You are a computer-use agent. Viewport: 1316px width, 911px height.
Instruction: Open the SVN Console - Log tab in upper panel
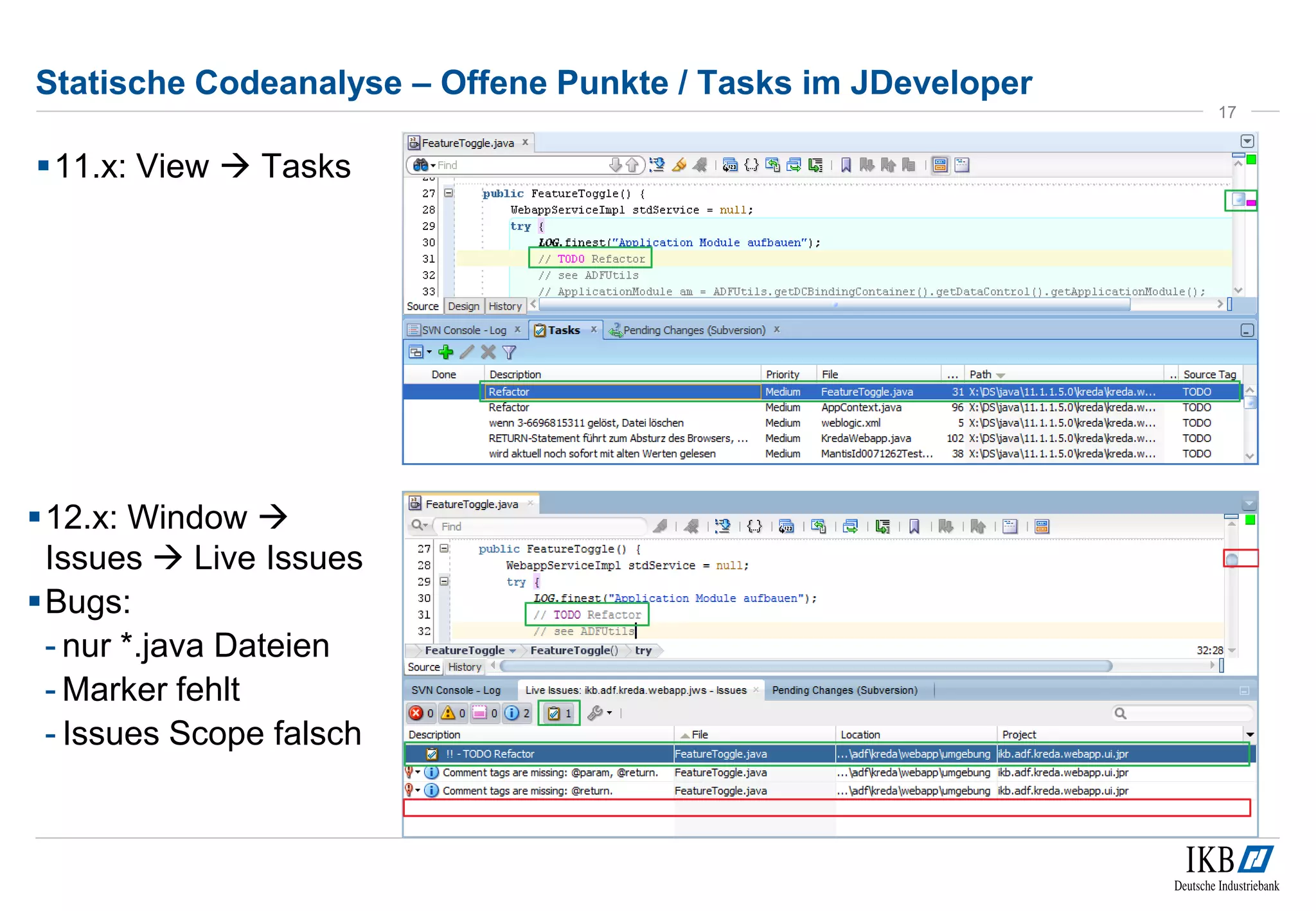point(464,330)
